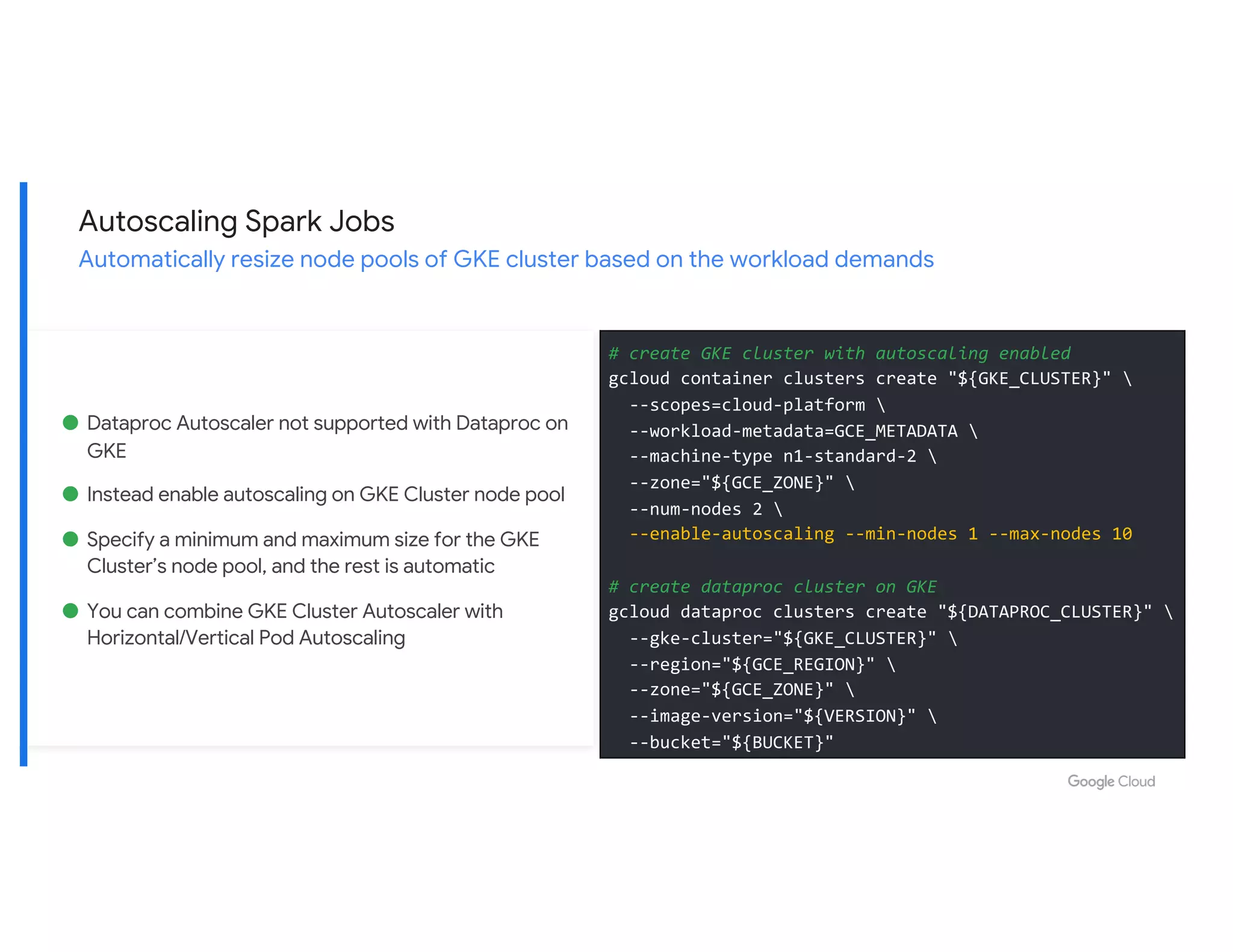The image size is (1233, 952).
Task: Click the first green bullet about Dataproc Autoscaler
Action: tap(70, 422)
